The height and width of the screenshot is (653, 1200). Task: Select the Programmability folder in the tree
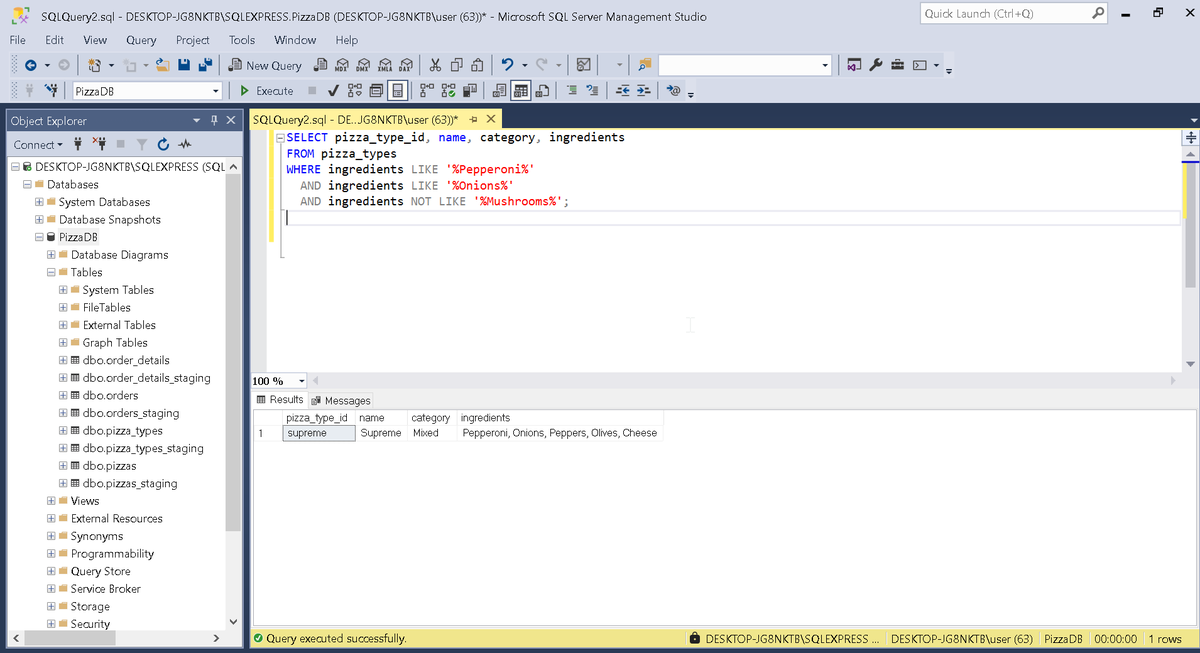112,554
